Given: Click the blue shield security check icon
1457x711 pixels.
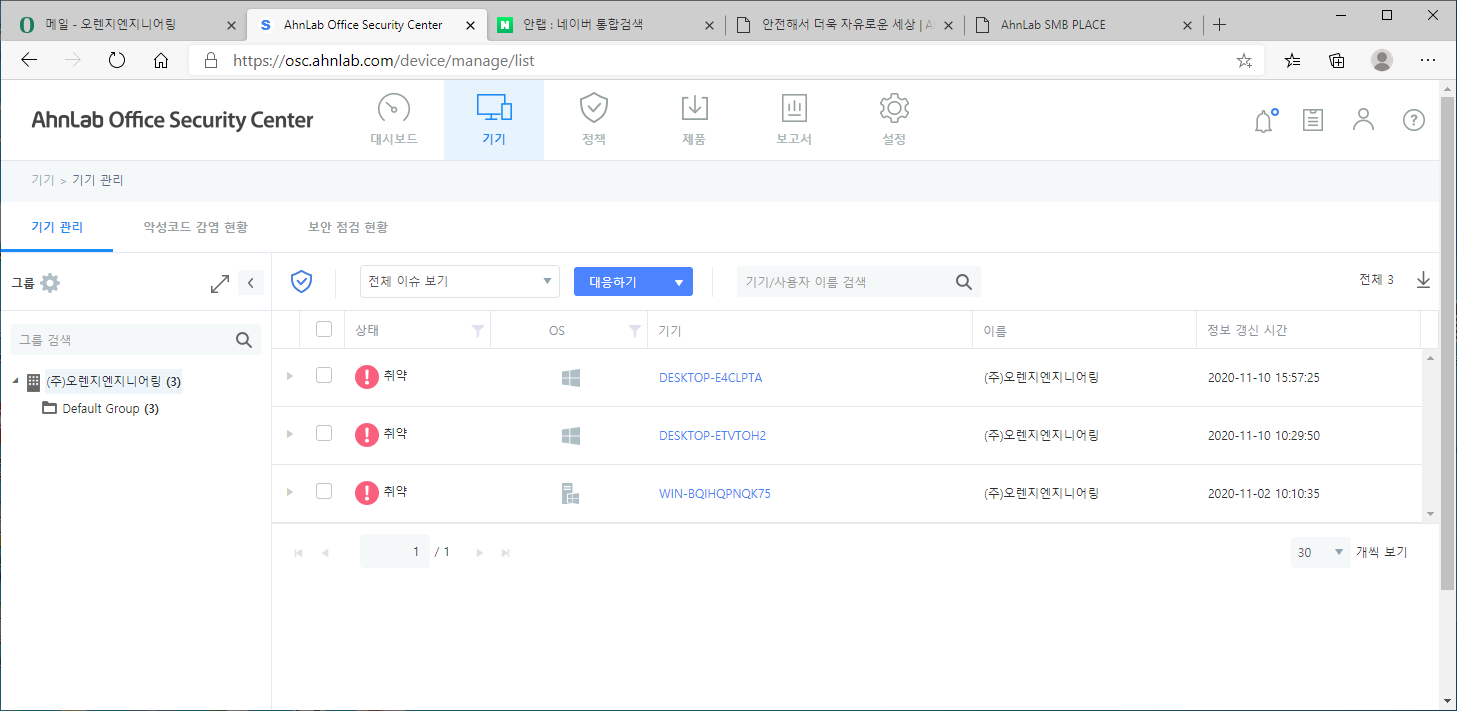Looking at the screenshot, I should click(301, 282).
